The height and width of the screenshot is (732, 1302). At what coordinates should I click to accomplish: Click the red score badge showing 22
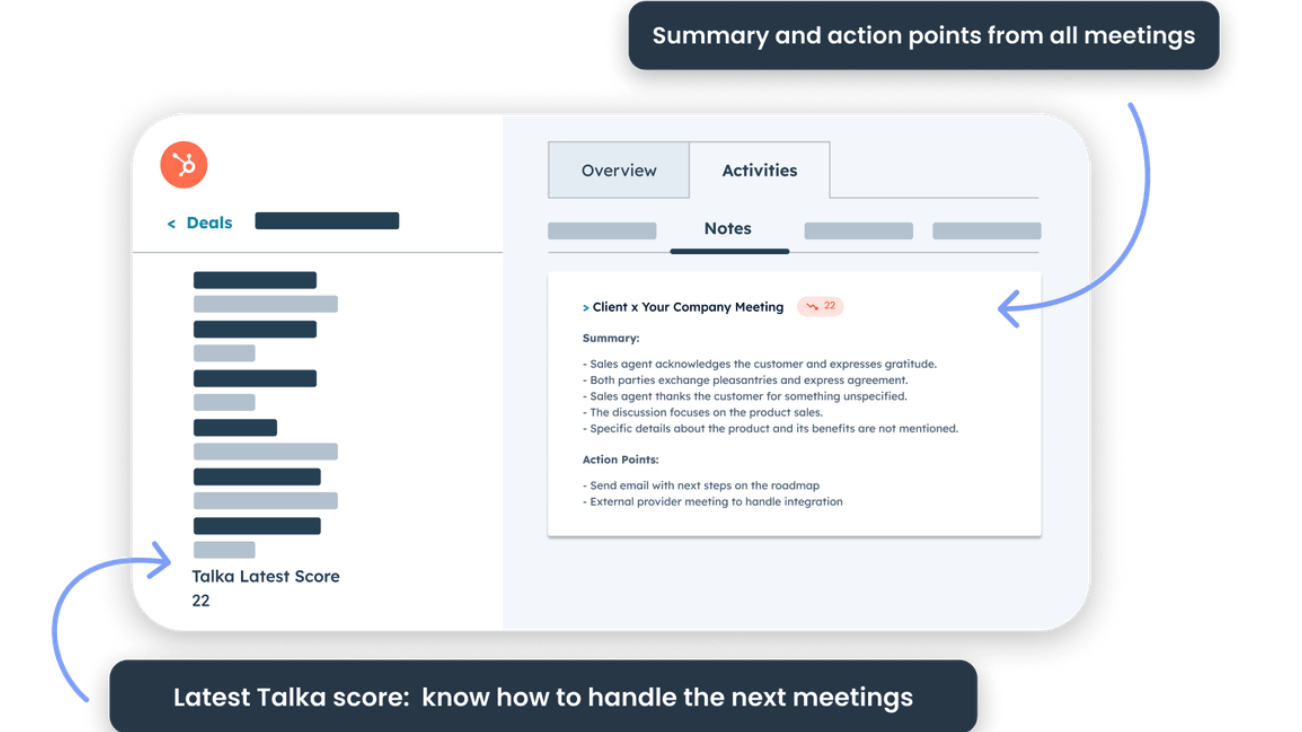(821, 306)
